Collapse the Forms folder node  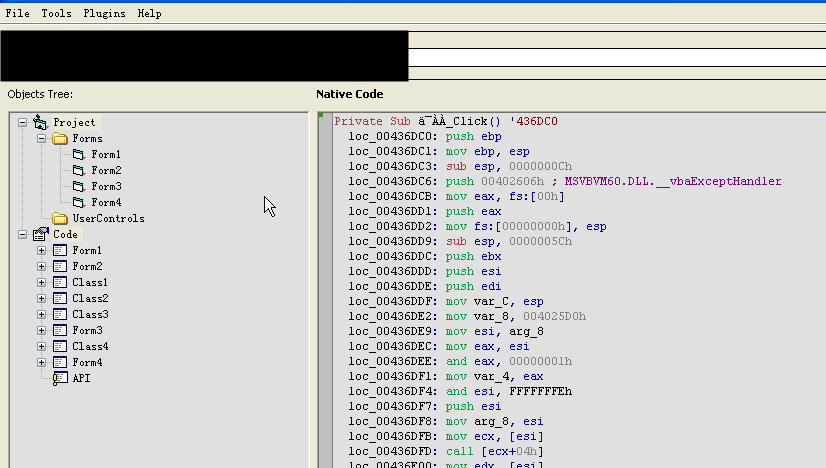click(42, 139)
